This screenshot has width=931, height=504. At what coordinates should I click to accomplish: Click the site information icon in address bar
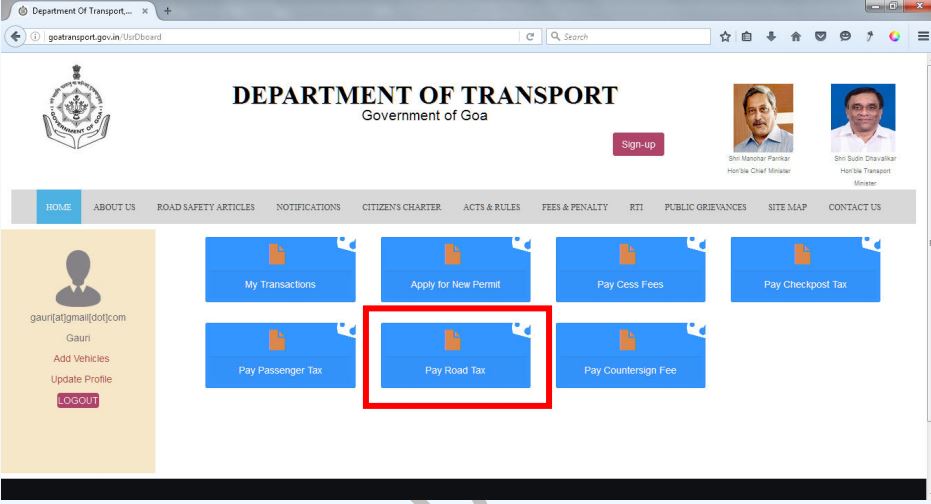point(35,37)
